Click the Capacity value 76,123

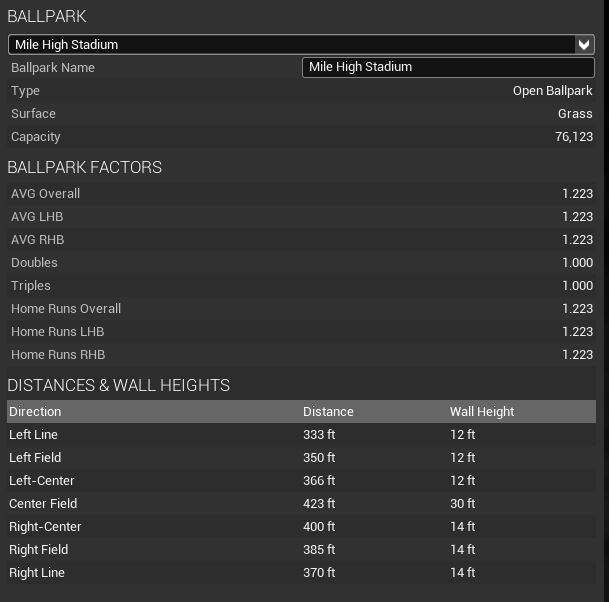[x=574, y=137]
